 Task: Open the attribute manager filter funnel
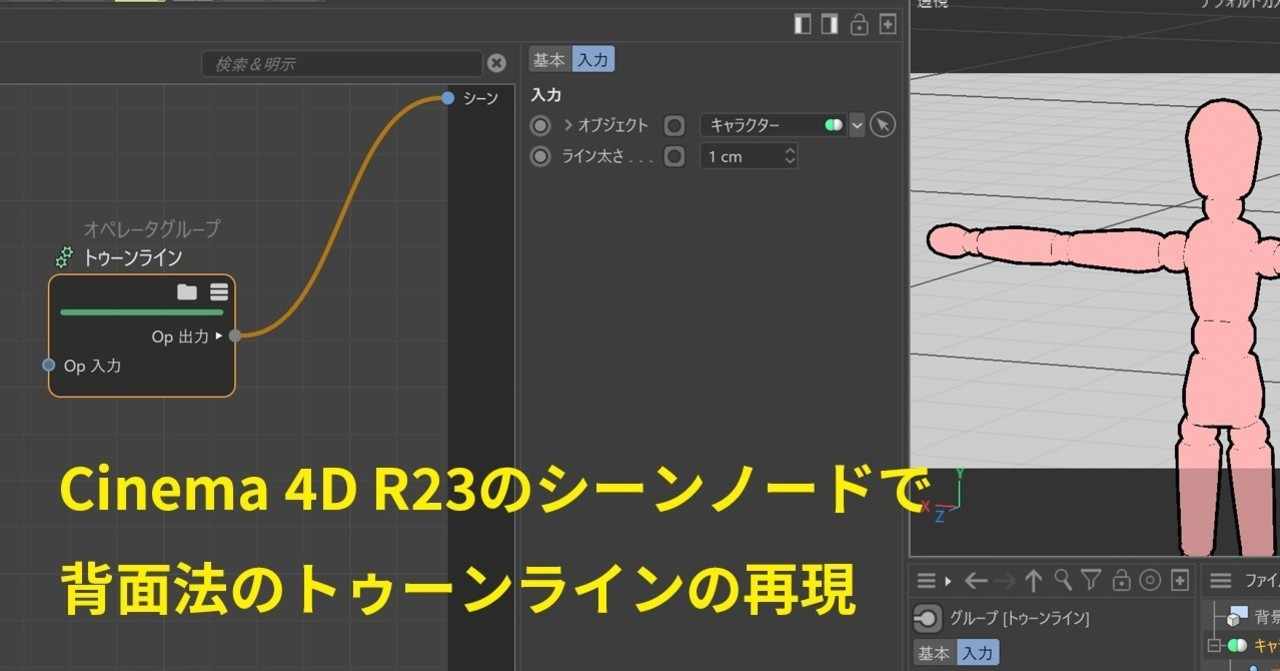pyautogui.click(x=1092, y=580)
